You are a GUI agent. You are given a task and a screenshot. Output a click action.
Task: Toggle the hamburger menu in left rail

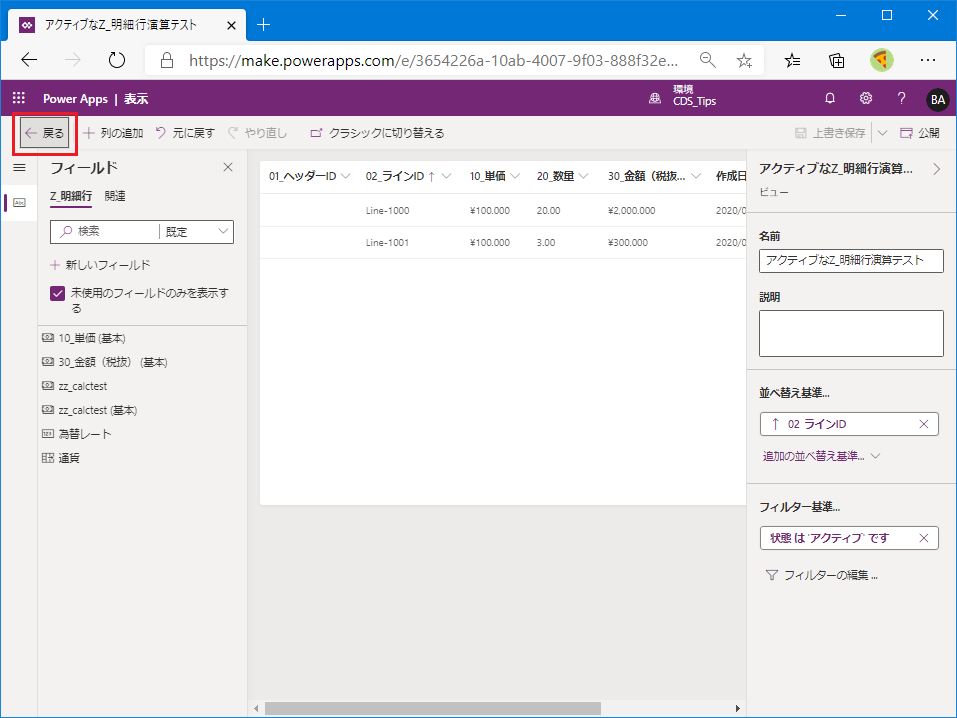point(20,167)
